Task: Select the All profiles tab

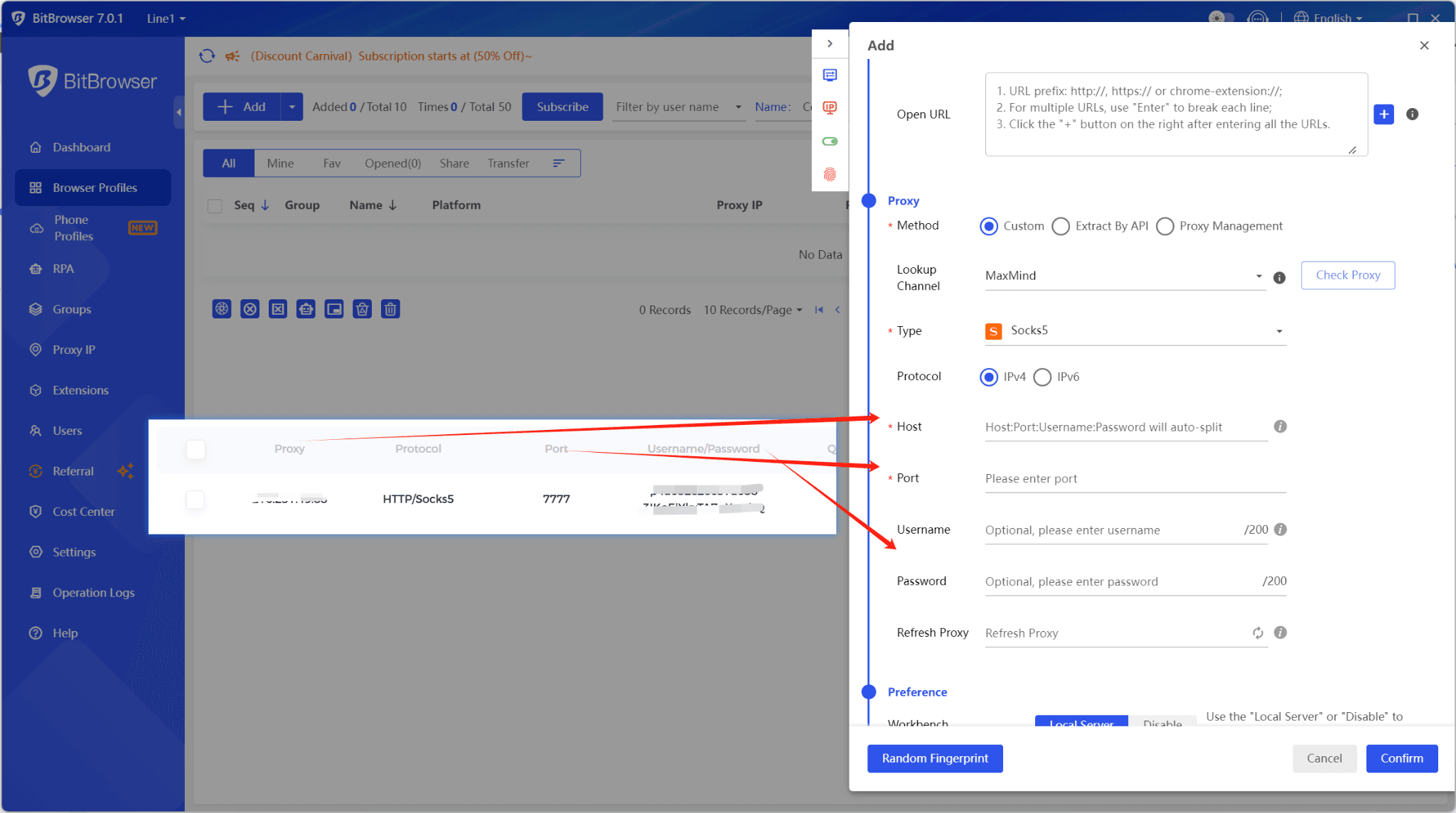Action: click(229, 163)
